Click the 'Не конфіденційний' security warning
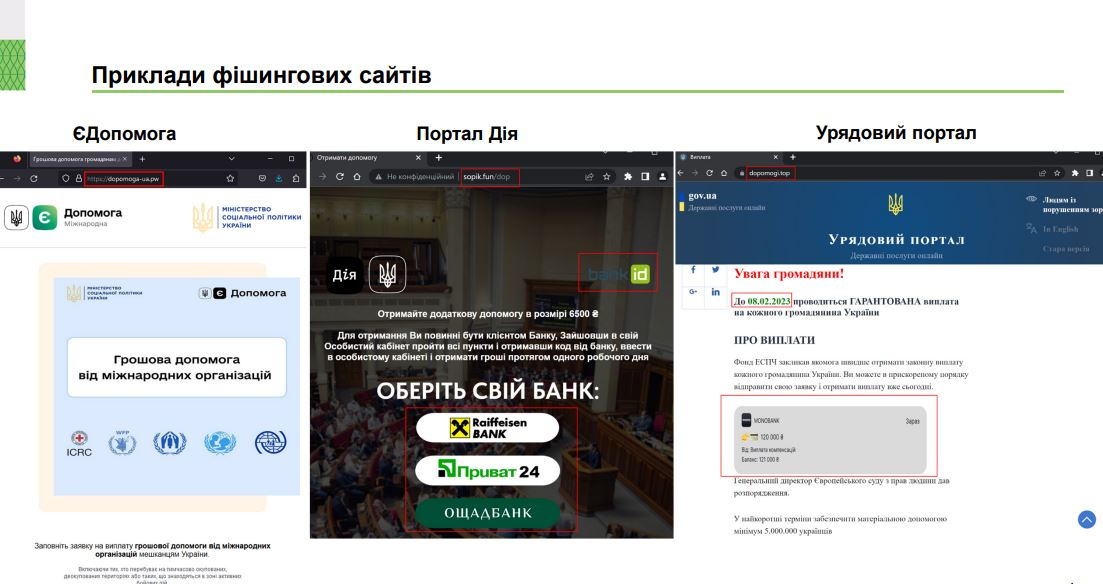This screenshot has height=584, width=1103. pyautogui.click(x=414, y=177)
